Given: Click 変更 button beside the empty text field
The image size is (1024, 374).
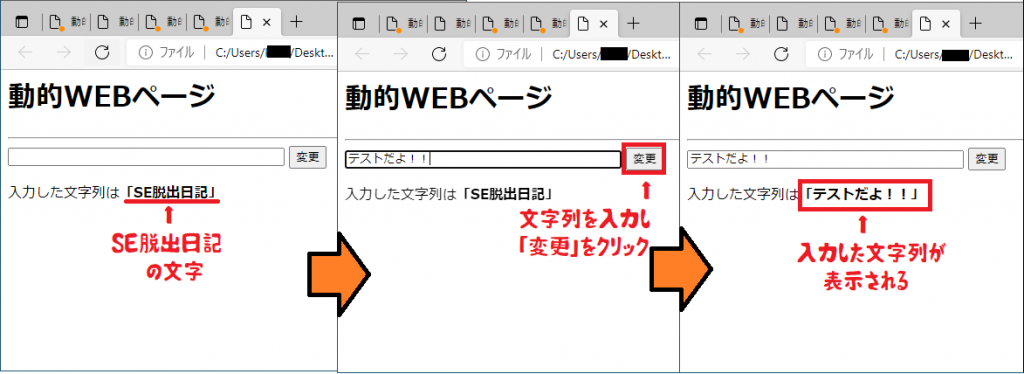Looking at the screenshot, I should pyautogui.click(x=308, y=157).
